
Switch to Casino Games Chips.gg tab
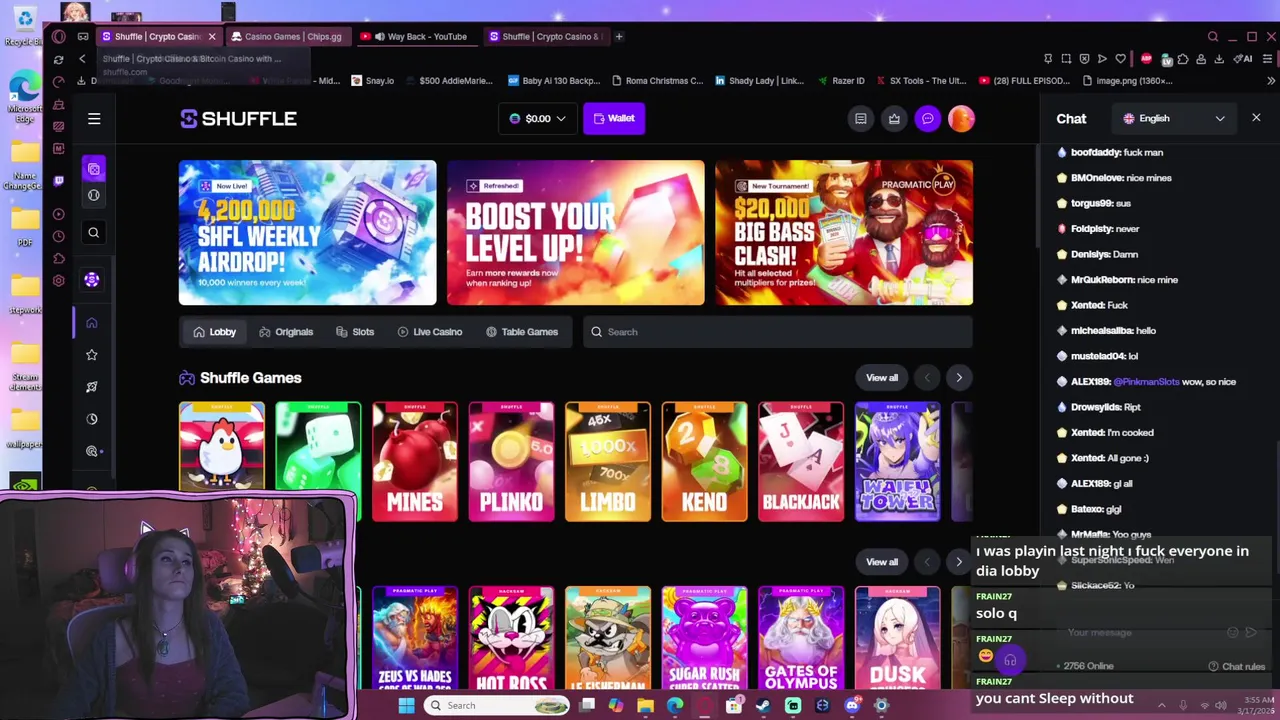[288, 37]
